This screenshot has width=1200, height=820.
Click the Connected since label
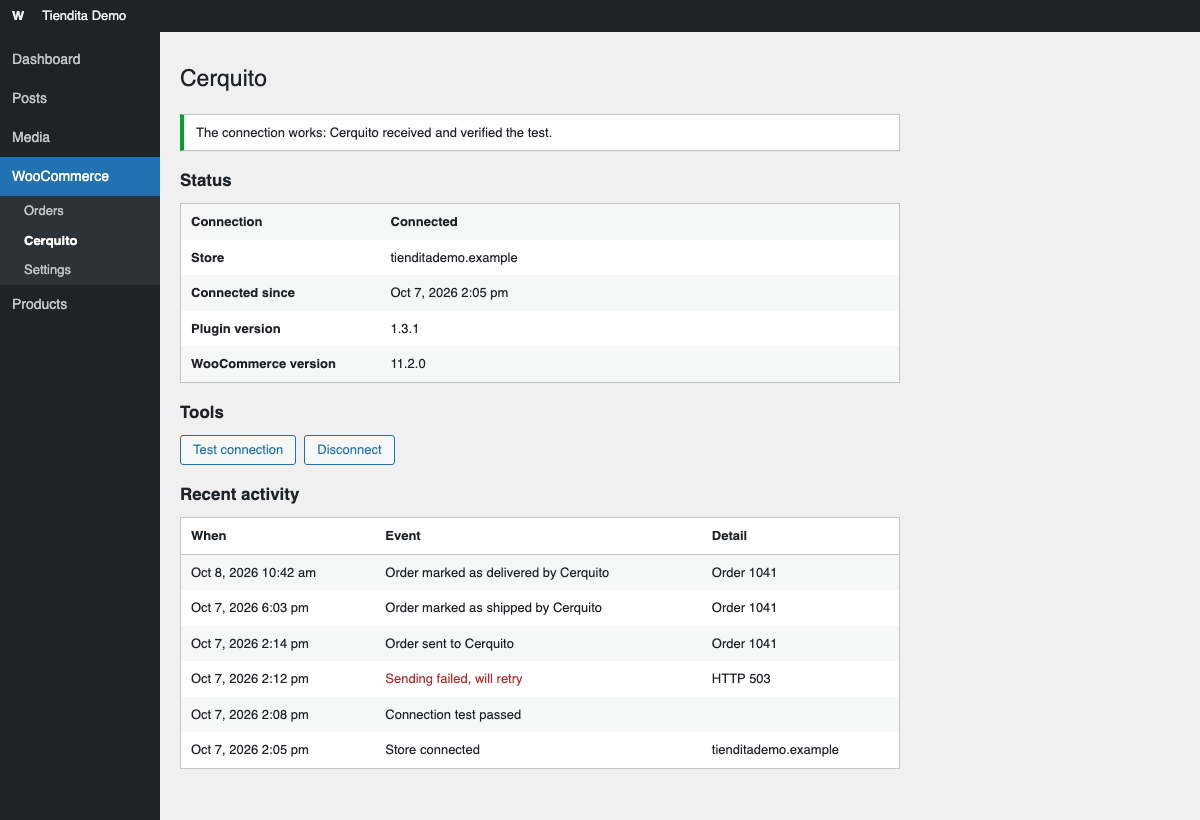point(243,293)
